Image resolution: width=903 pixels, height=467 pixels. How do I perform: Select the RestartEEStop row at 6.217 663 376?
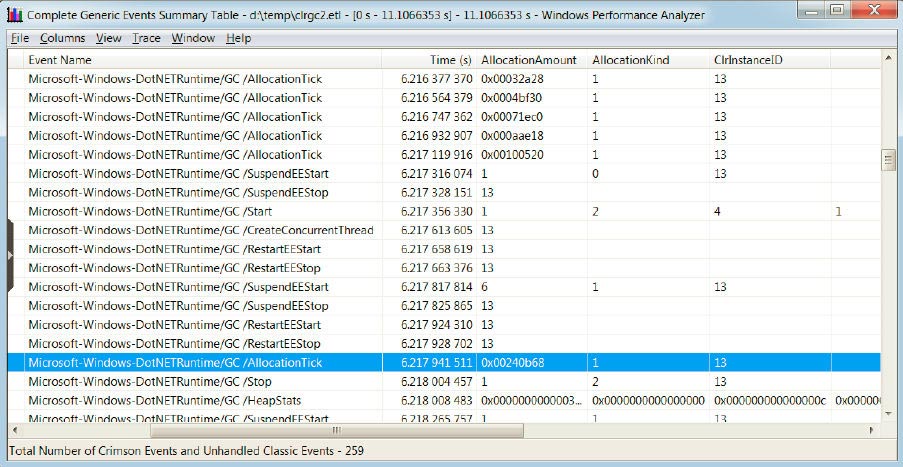443,268
